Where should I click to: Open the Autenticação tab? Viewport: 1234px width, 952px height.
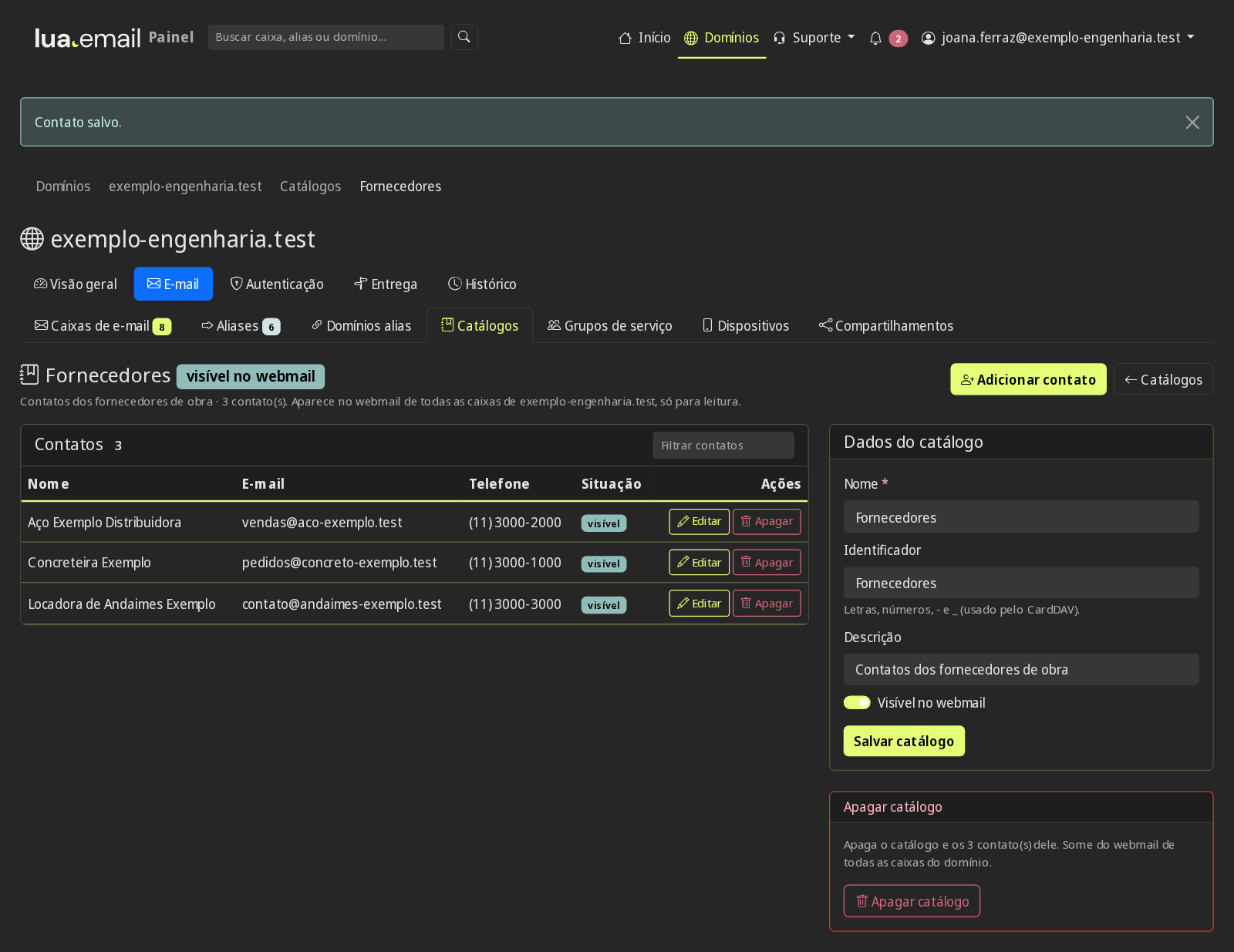tap(277, 284)
